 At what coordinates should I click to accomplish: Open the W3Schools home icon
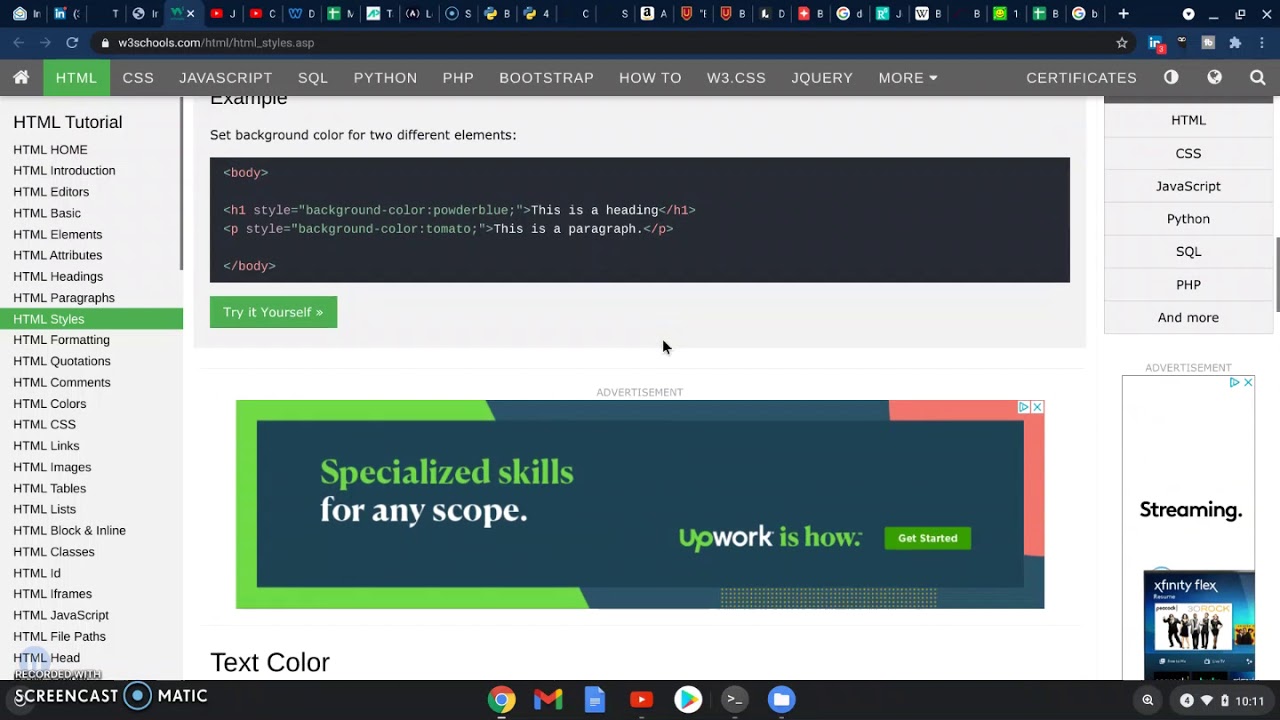pos(21,77)
